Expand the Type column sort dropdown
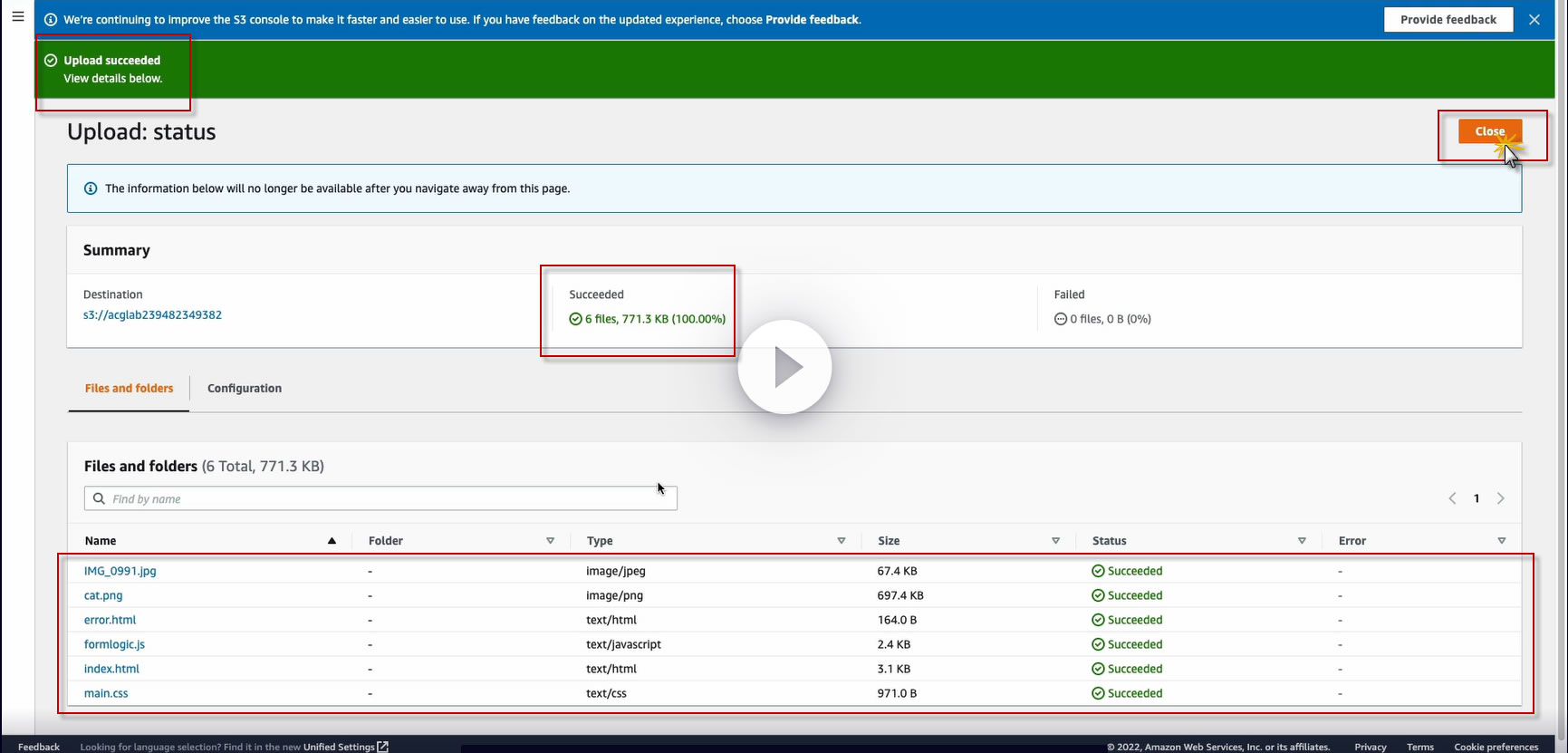Image resolution: width=1568 pixels, height=753 pixels. tap(841, 541)
